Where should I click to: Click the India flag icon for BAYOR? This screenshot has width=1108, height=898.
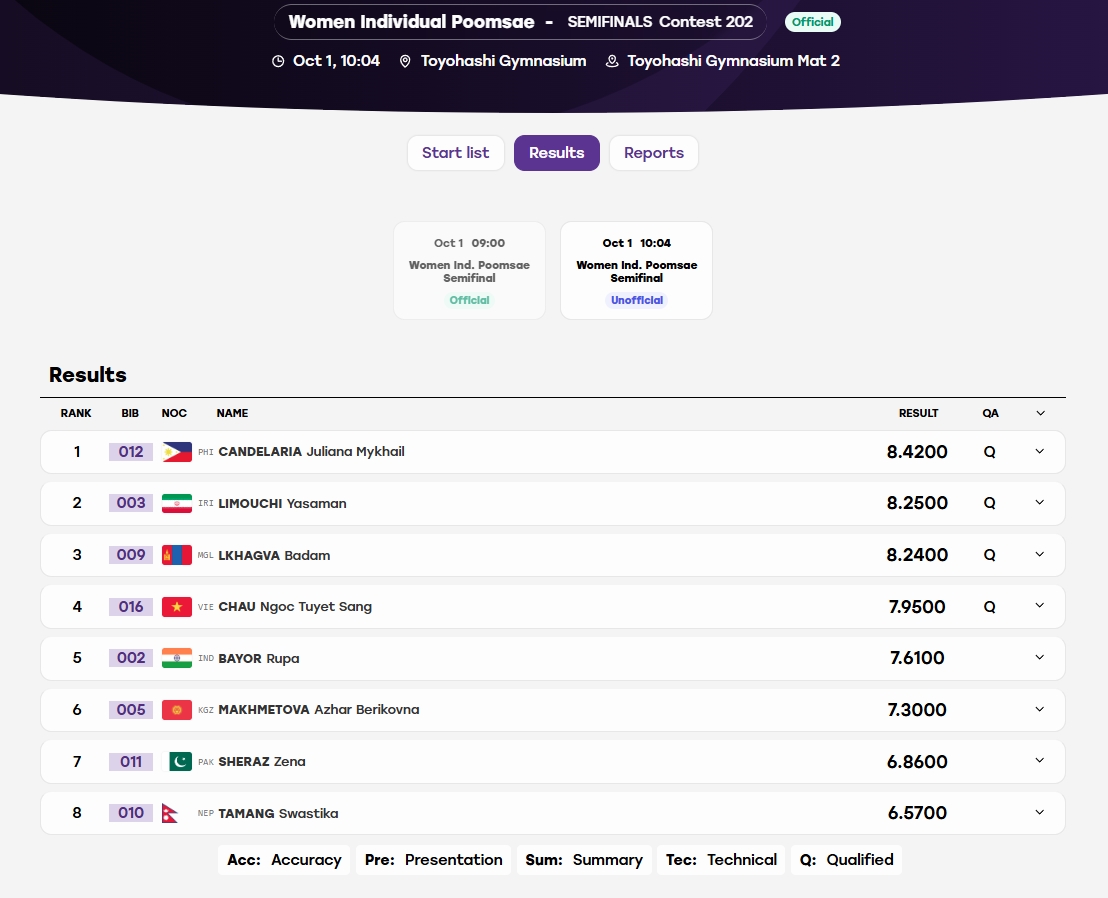[x=177, y=658]
